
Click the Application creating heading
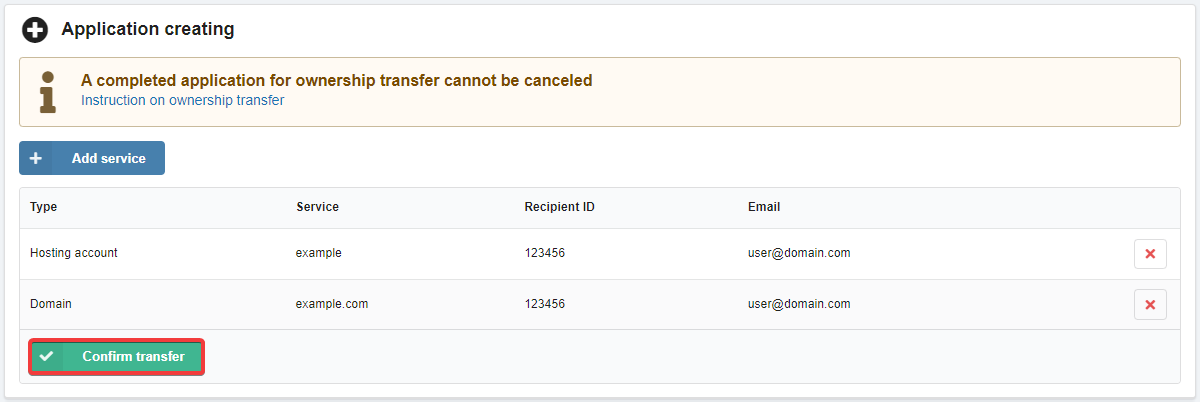pyautogui.click(x=148, y=30)
